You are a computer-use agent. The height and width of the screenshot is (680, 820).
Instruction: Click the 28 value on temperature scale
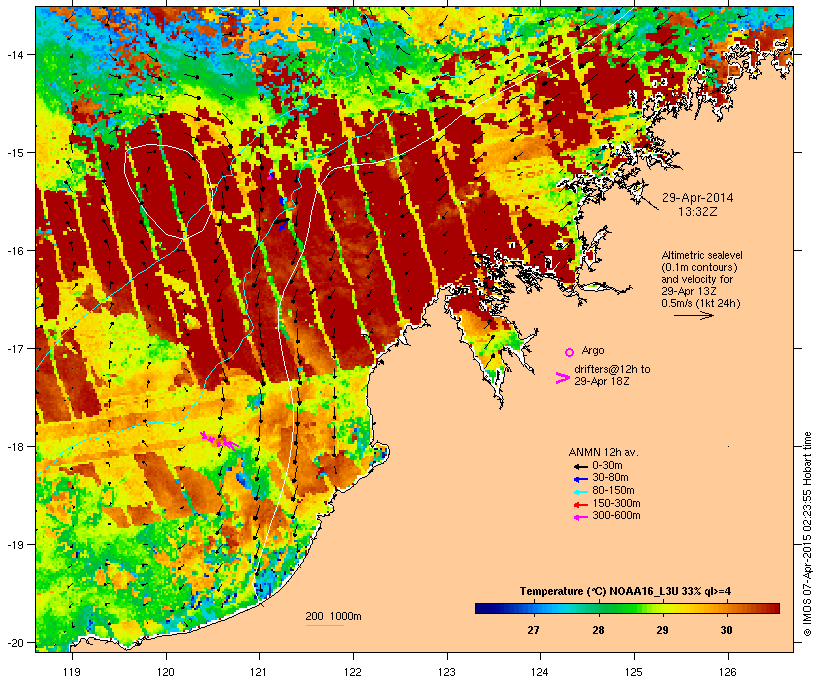coord(598,630)
